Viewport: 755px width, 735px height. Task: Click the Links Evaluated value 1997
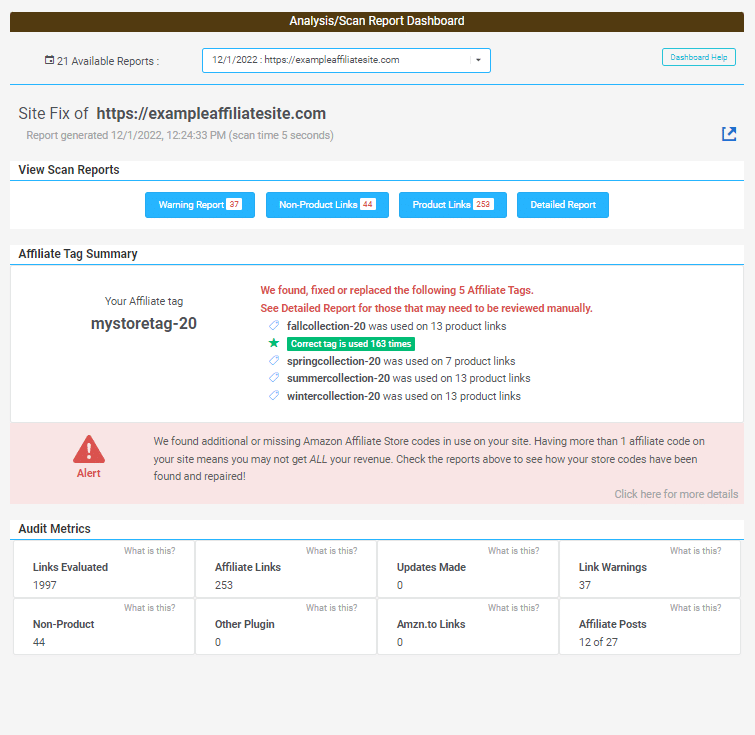(44, 585)
